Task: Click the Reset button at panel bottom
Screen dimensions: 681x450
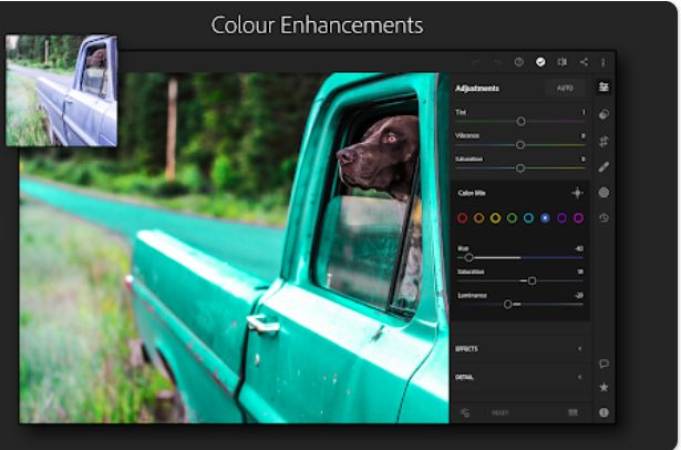Action: [500, 413]
